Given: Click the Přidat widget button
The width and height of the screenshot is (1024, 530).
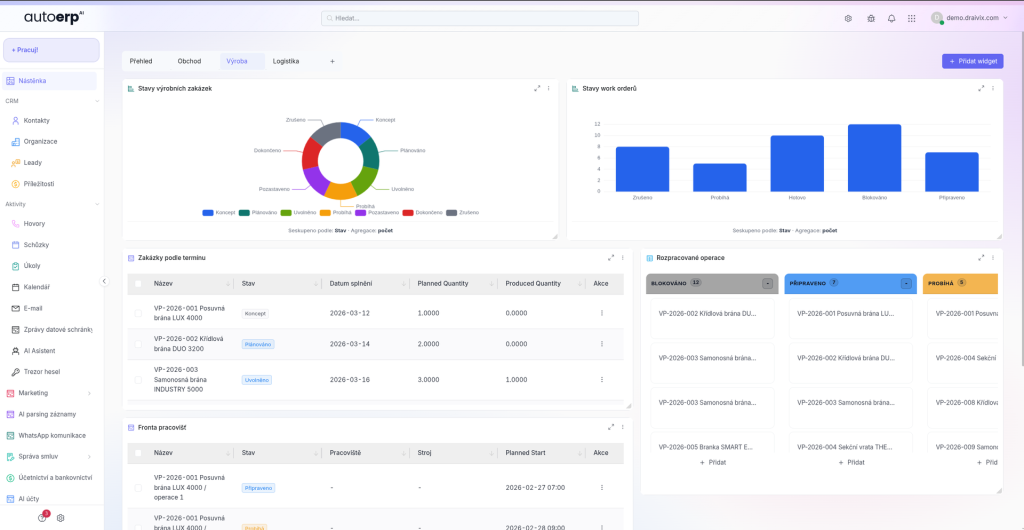Looking at the screenshot, I should pyautogui.click(x=972, y=61).
